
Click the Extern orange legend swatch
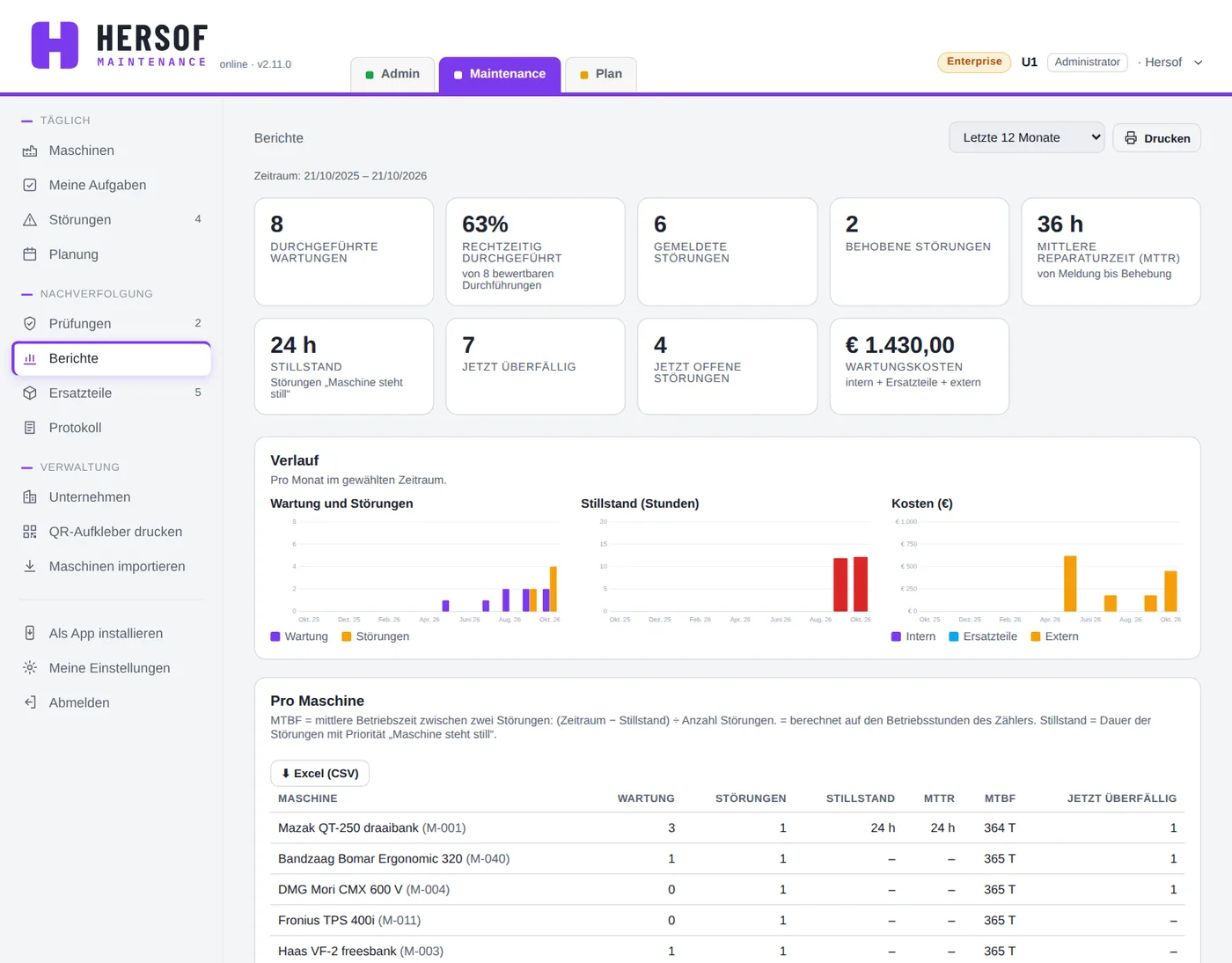[x=1036, y=636]
